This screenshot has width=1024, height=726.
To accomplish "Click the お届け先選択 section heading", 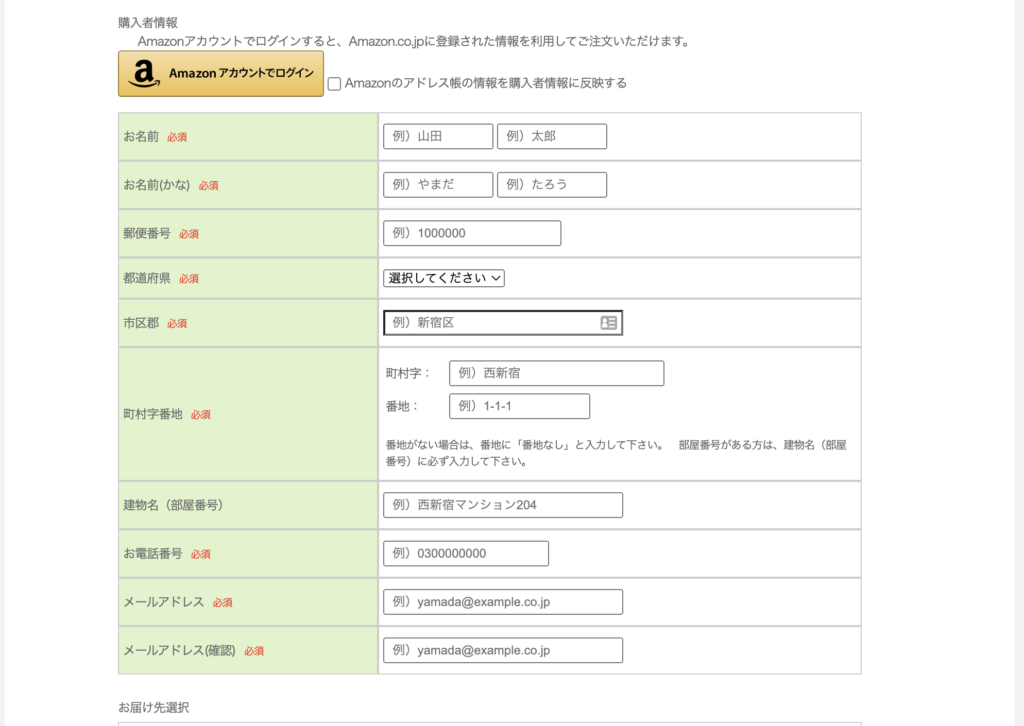I will click(x=153, y=707).
